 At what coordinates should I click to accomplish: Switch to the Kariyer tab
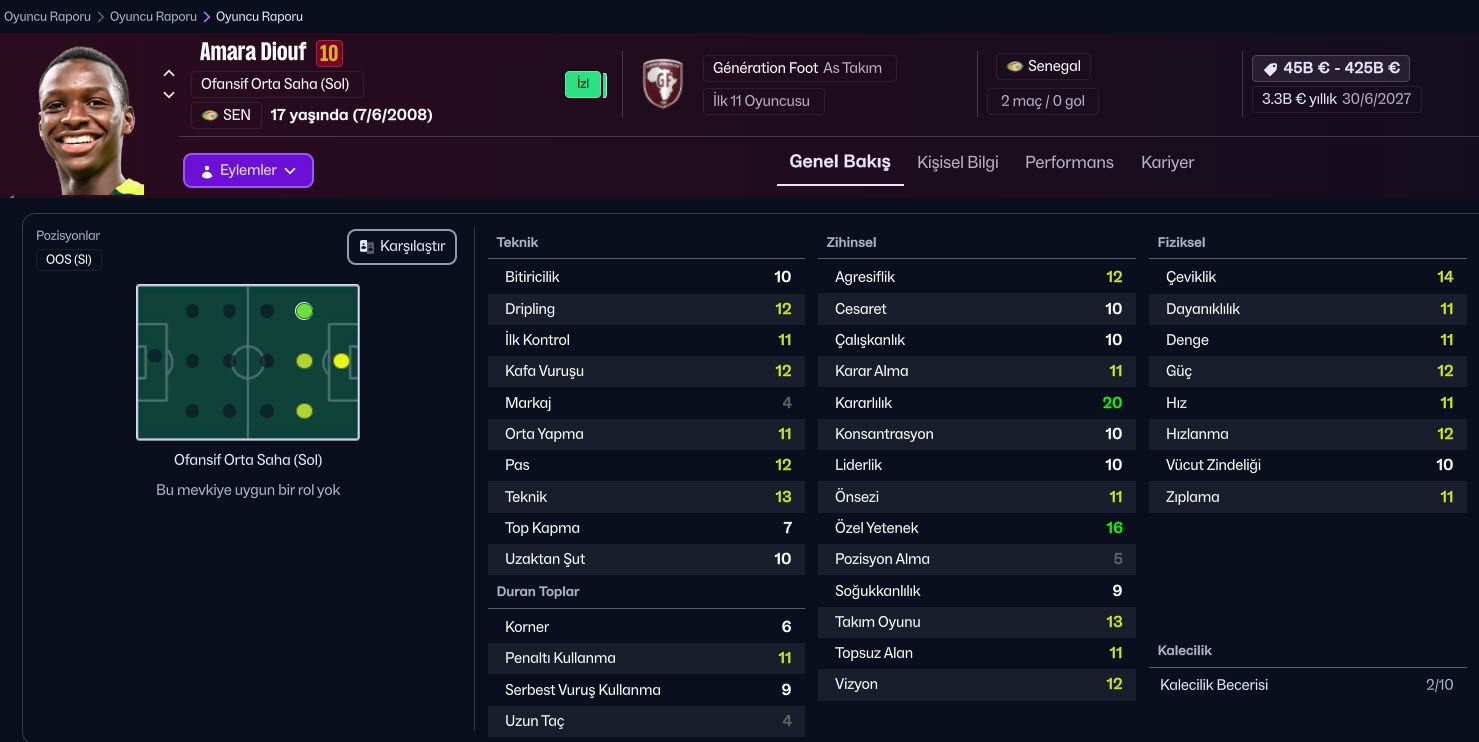[x=1167, y=162]
